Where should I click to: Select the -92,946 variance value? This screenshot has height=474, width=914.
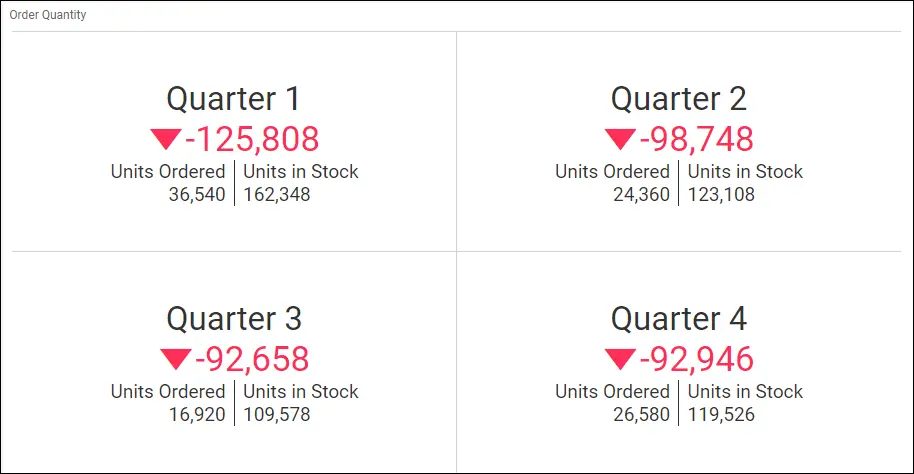[697, 359]
